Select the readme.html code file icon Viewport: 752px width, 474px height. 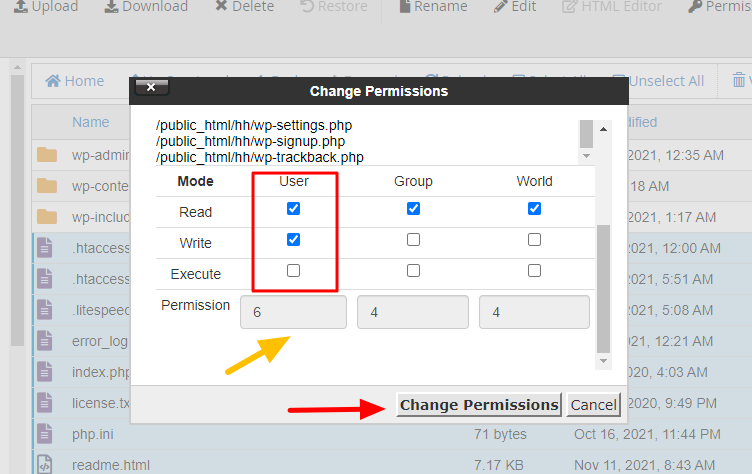click(45, 464)
